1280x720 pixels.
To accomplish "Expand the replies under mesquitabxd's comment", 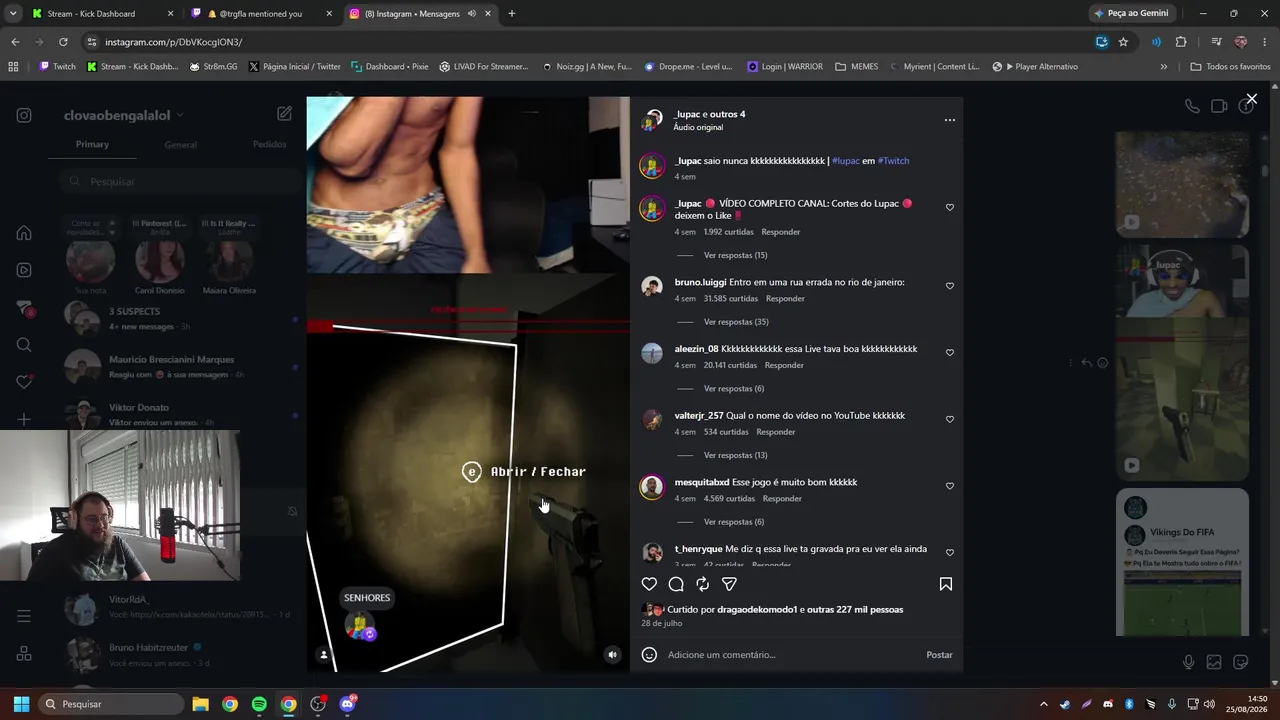I will click(x=733, y=522).
